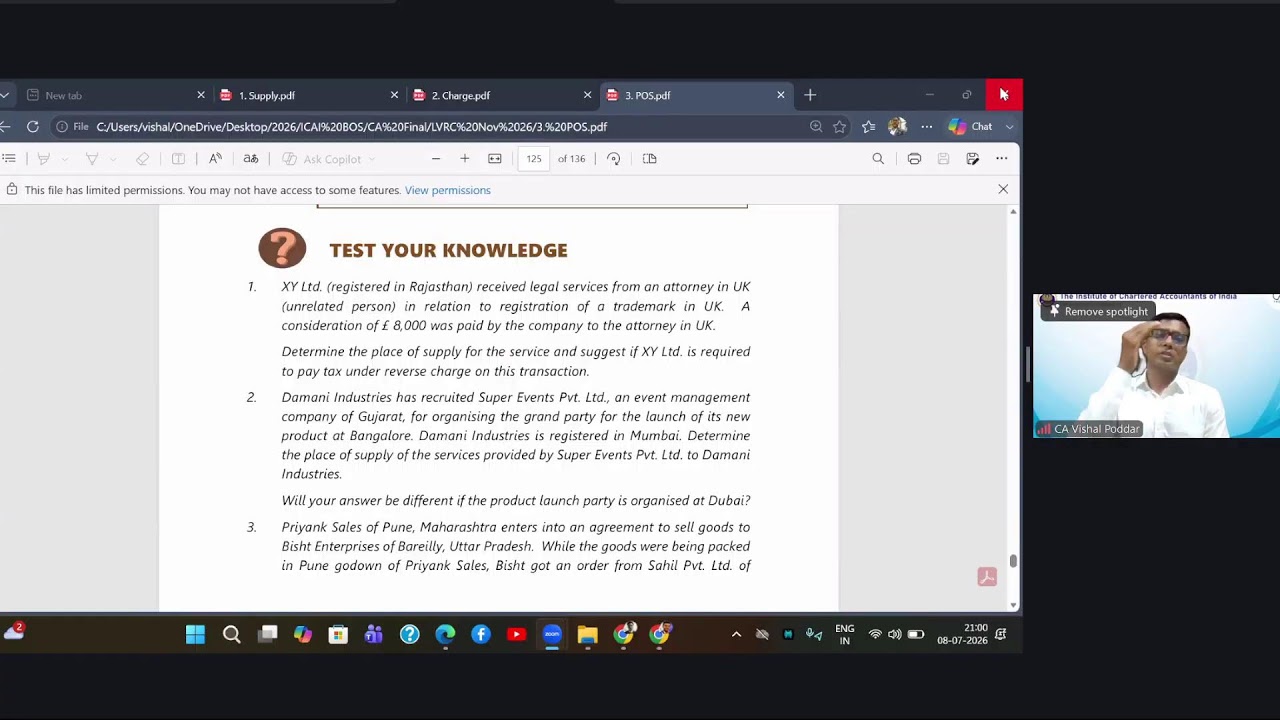Click the PDF scrollbar down arrow
Screen dimensions: 1280x720
[x=1013, y=605]
